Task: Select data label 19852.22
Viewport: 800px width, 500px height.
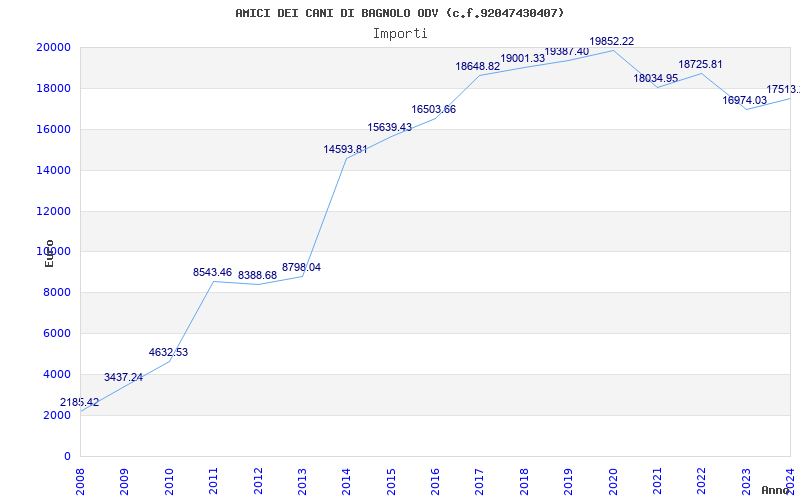Action: (x=612, y=41)
